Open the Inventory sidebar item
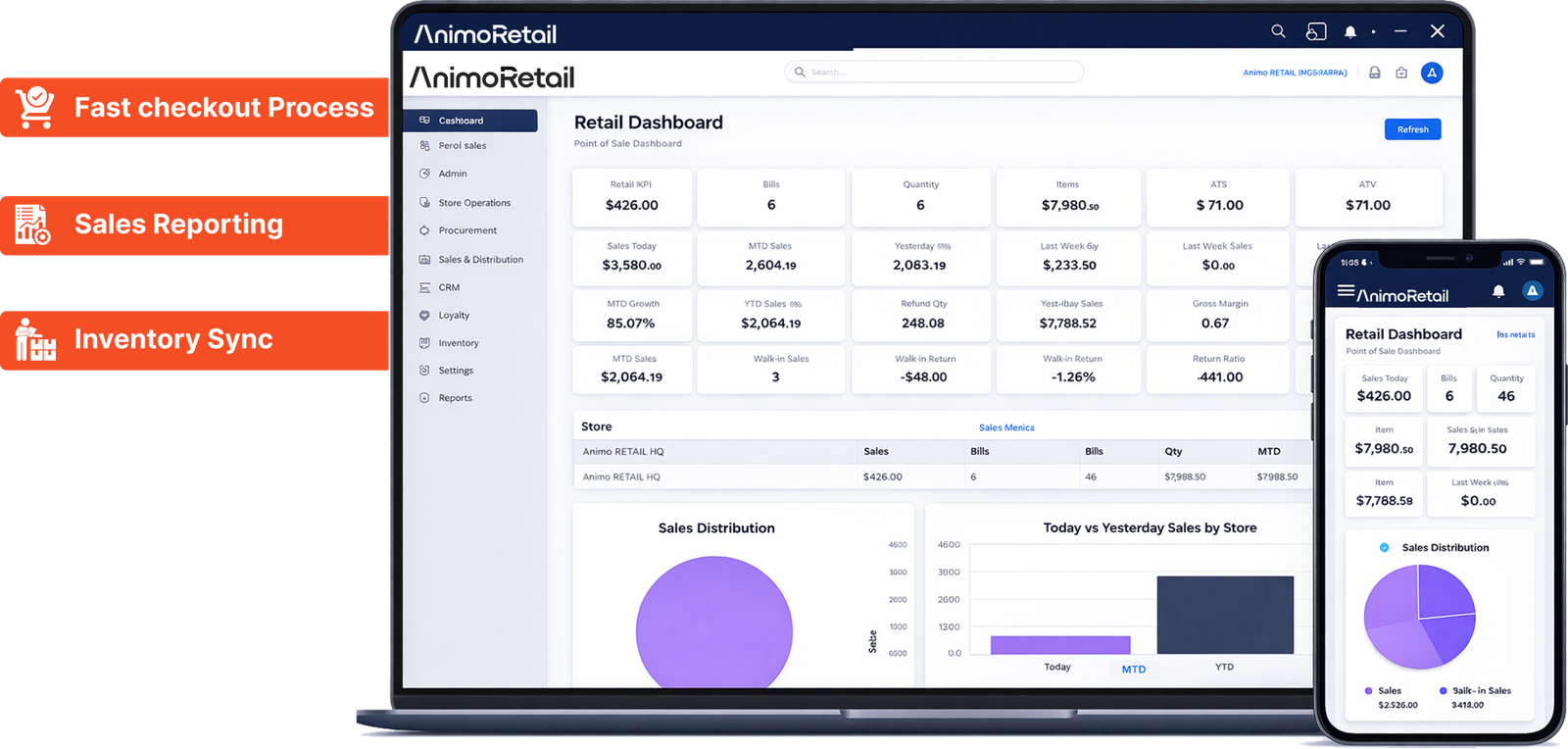 459,343
